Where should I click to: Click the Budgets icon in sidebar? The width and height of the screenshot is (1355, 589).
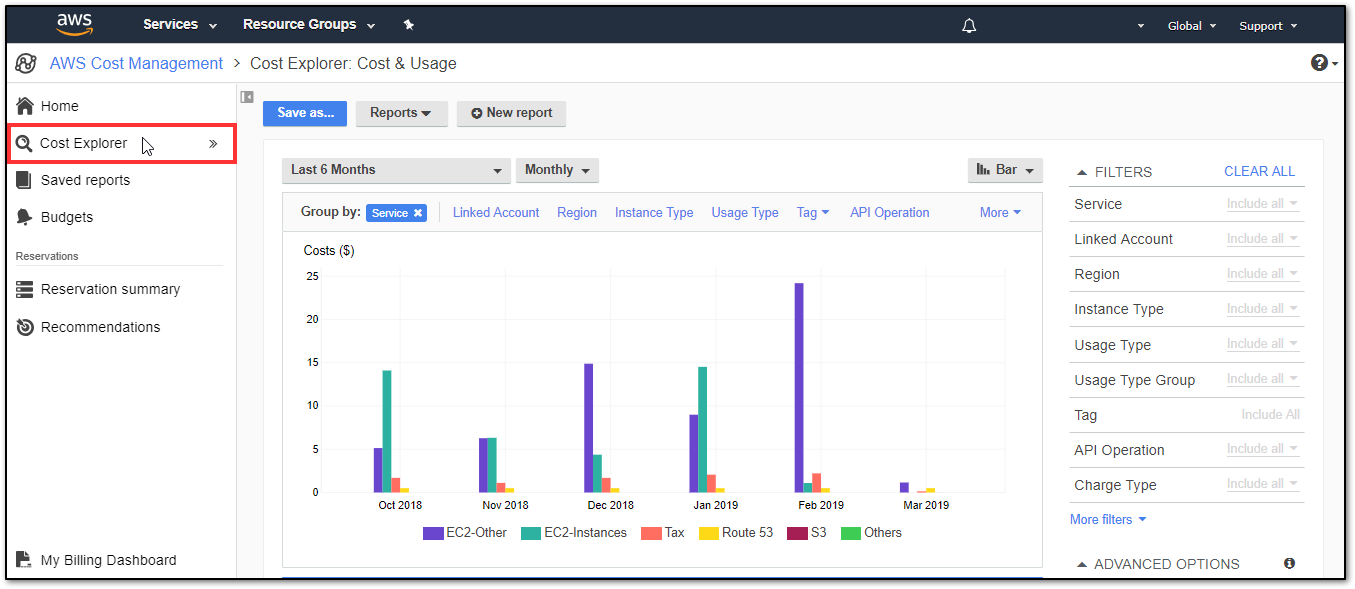(24, 217)
